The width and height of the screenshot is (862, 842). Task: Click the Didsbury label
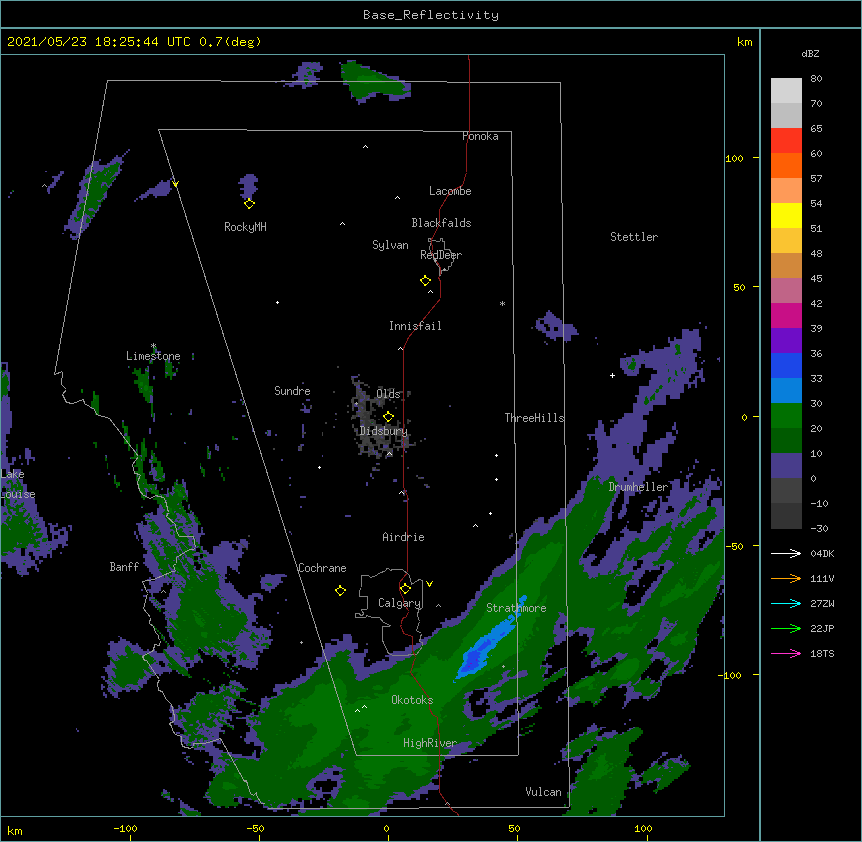click(384, 431)
